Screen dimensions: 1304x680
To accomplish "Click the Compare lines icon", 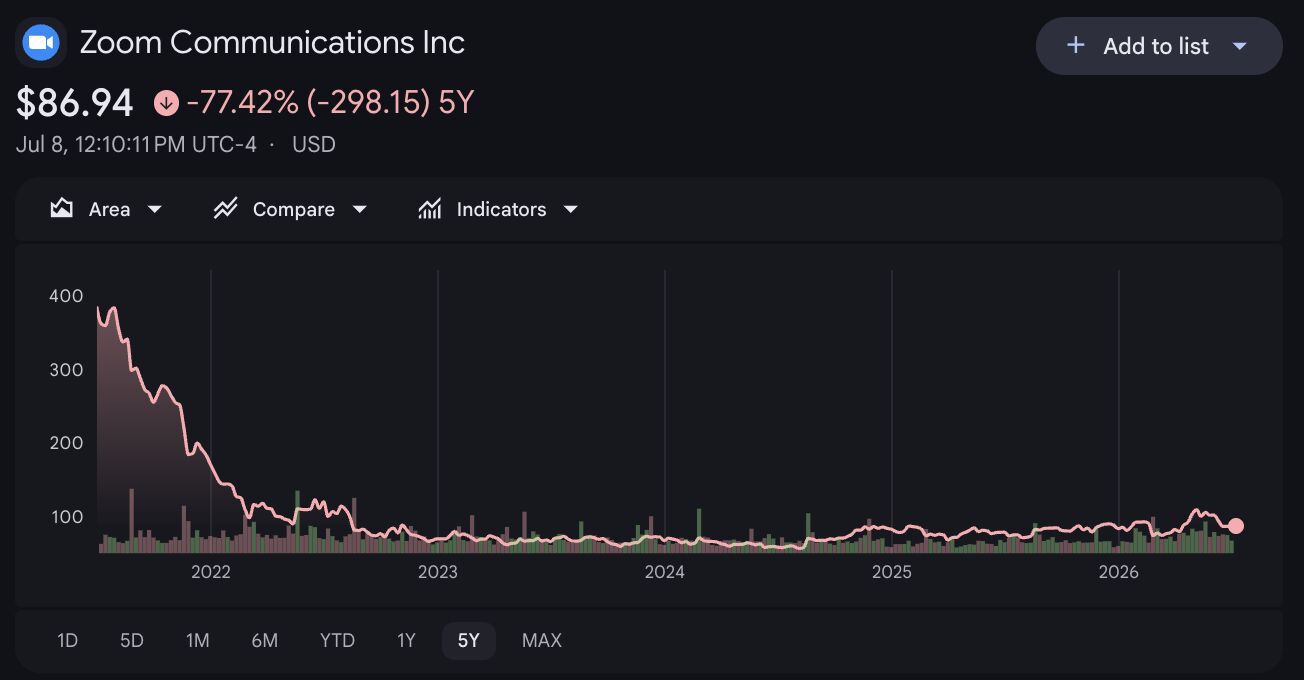I will coord(225,209).
